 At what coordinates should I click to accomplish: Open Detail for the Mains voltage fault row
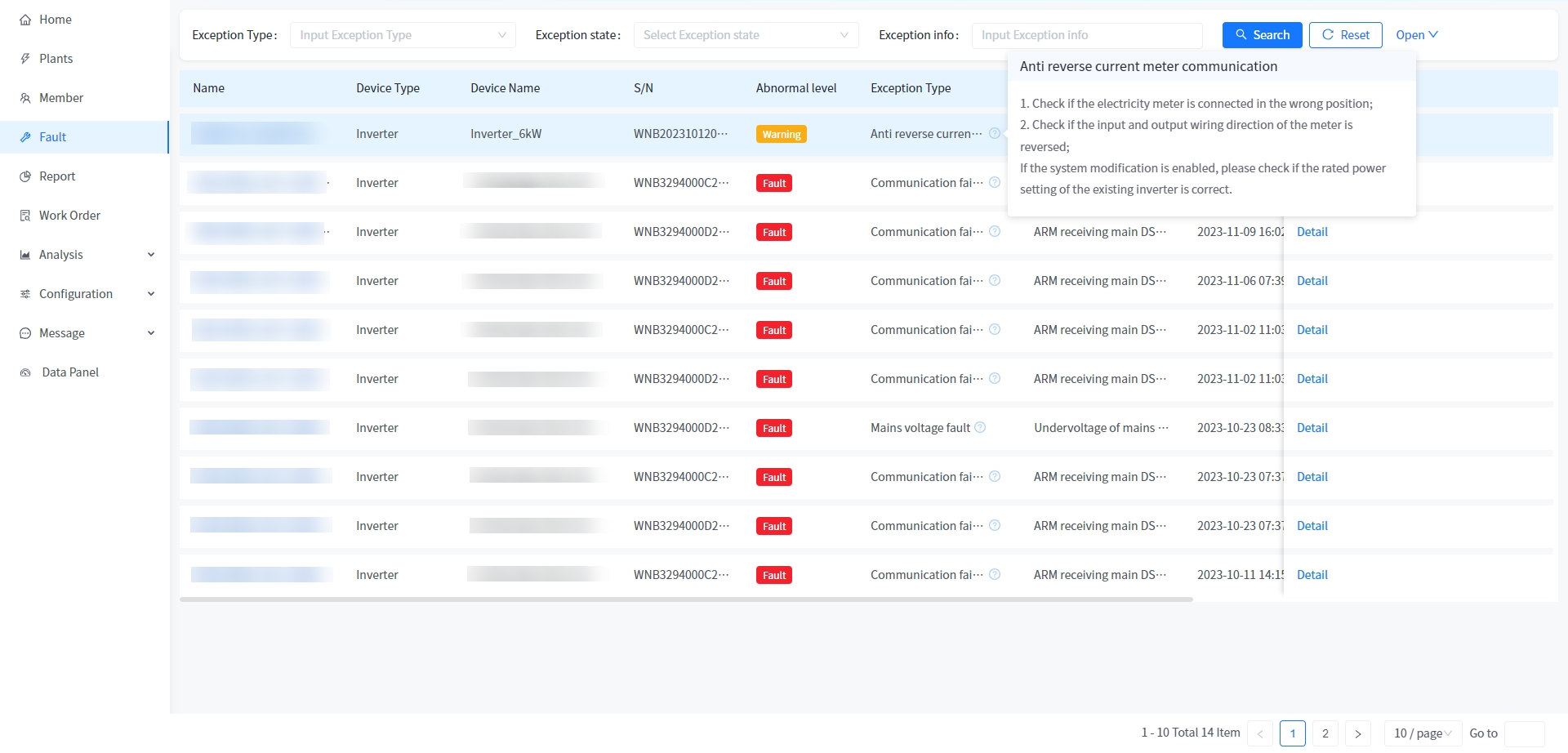click(1312, 427)
